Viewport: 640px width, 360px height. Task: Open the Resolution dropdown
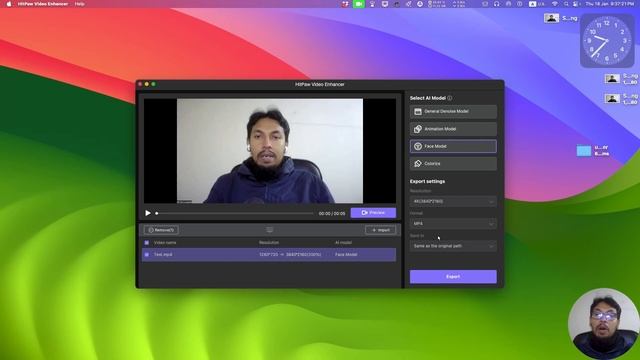coord(453,201)
